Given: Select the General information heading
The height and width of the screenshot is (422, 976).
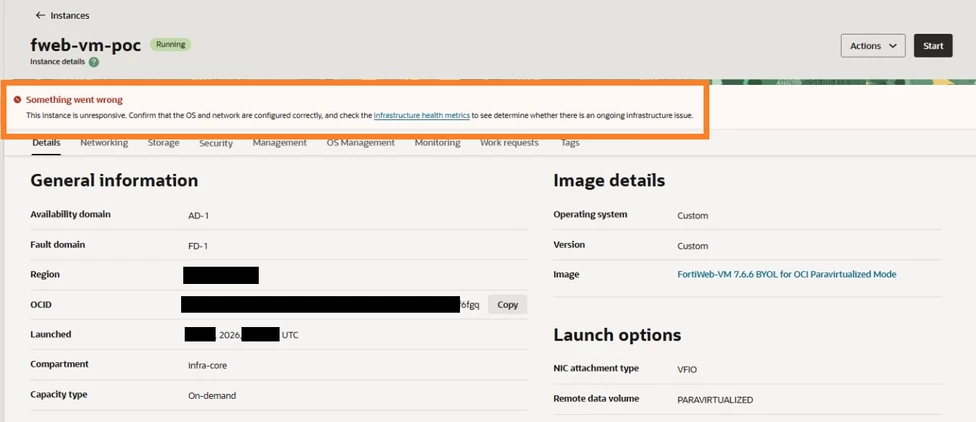Looking at the screenshot, I should click(114, 181).
